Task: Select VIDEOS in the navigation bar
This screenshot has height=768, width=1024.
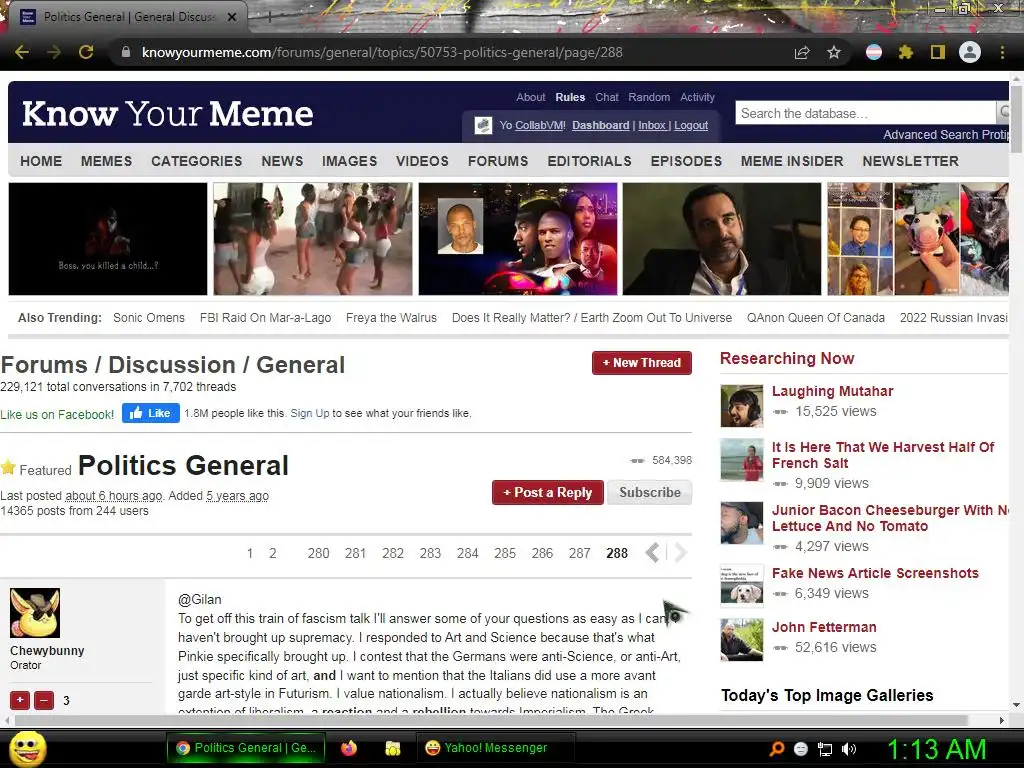Action: point(422,161)
